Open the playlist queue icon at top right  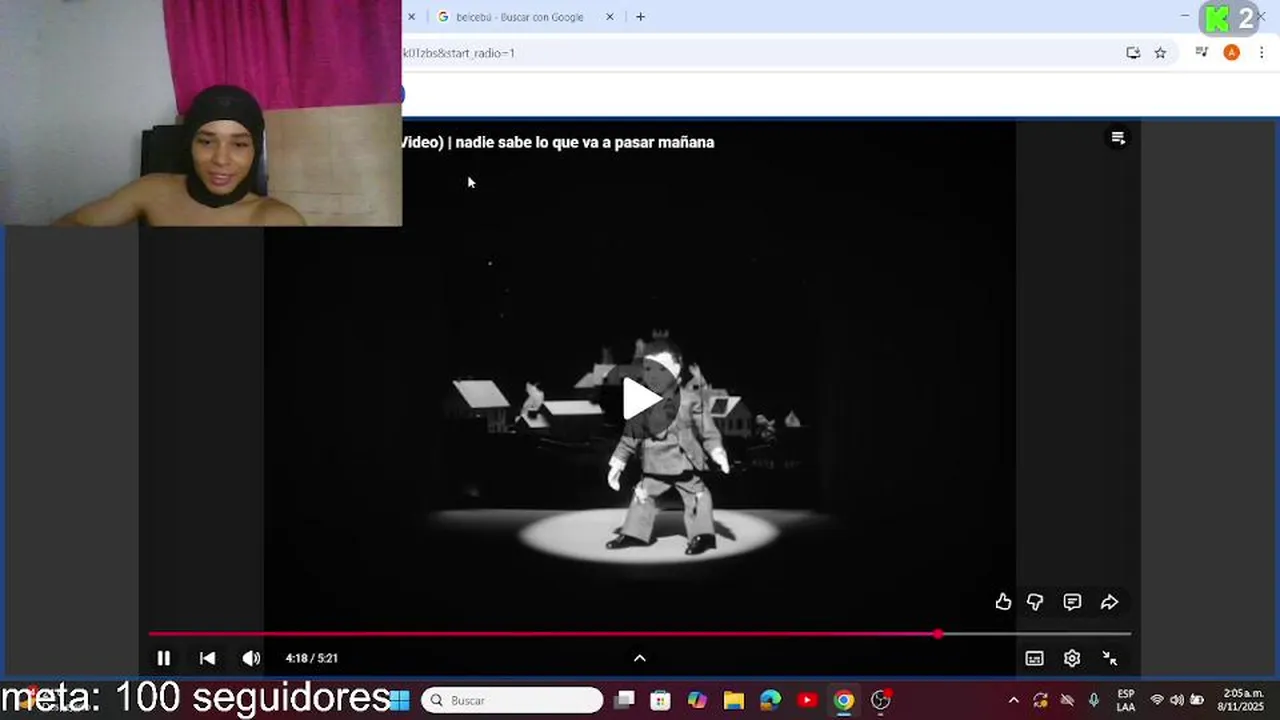1118,138
